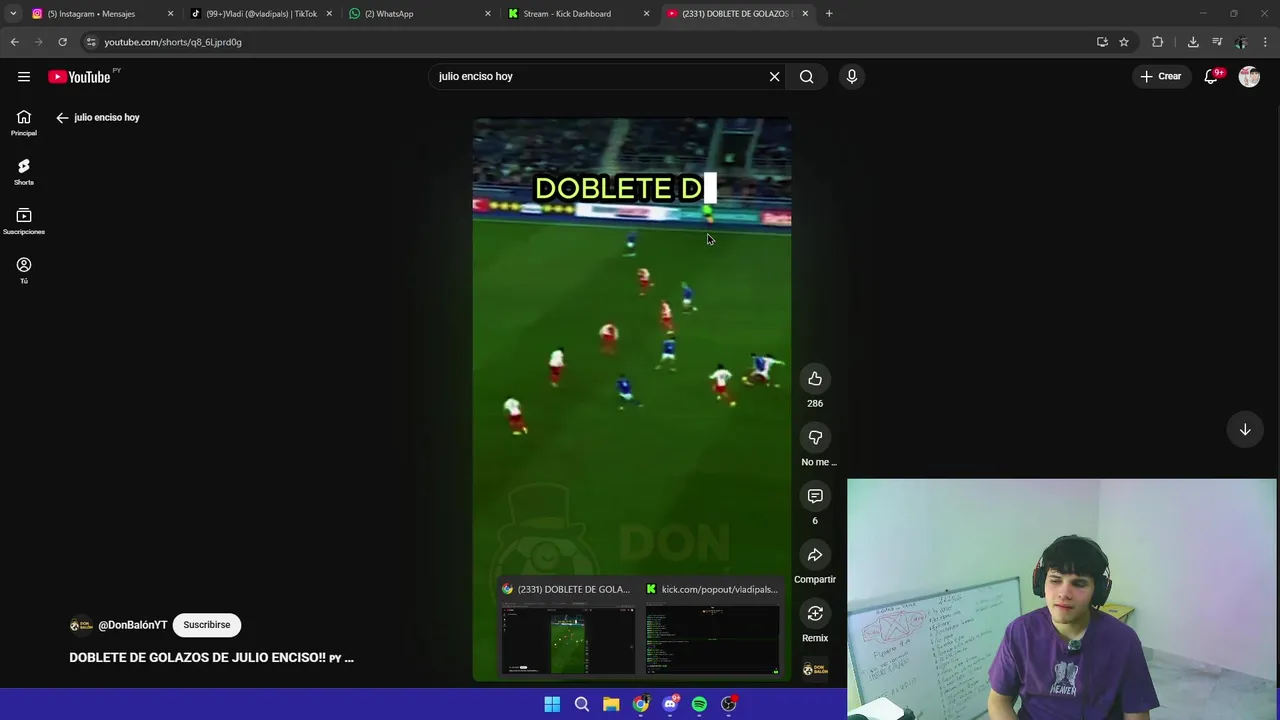This screenshot has height=720, width=1280.
Task: Open the Don Balón sound thumbnail
Action: [x=815, y=669]
